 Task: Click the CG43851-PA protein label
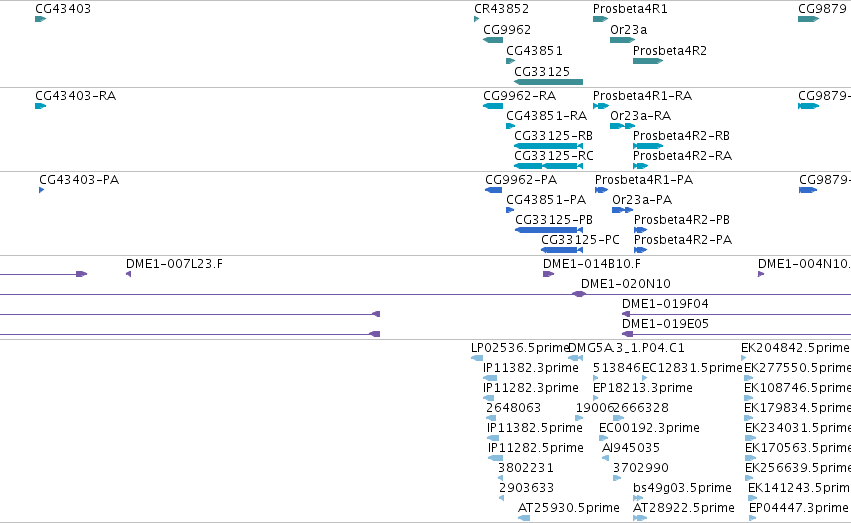[x=546, y=200]
